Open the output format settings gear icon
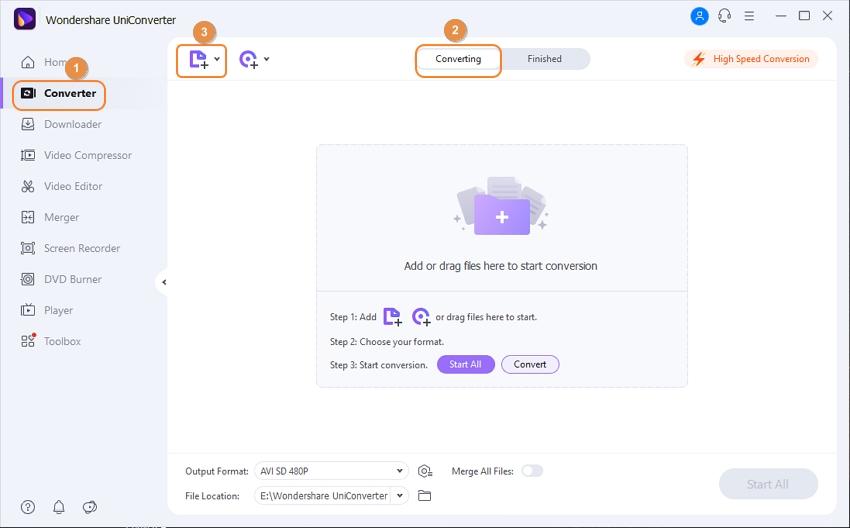The image size is (850, 528). coord(425,471)
